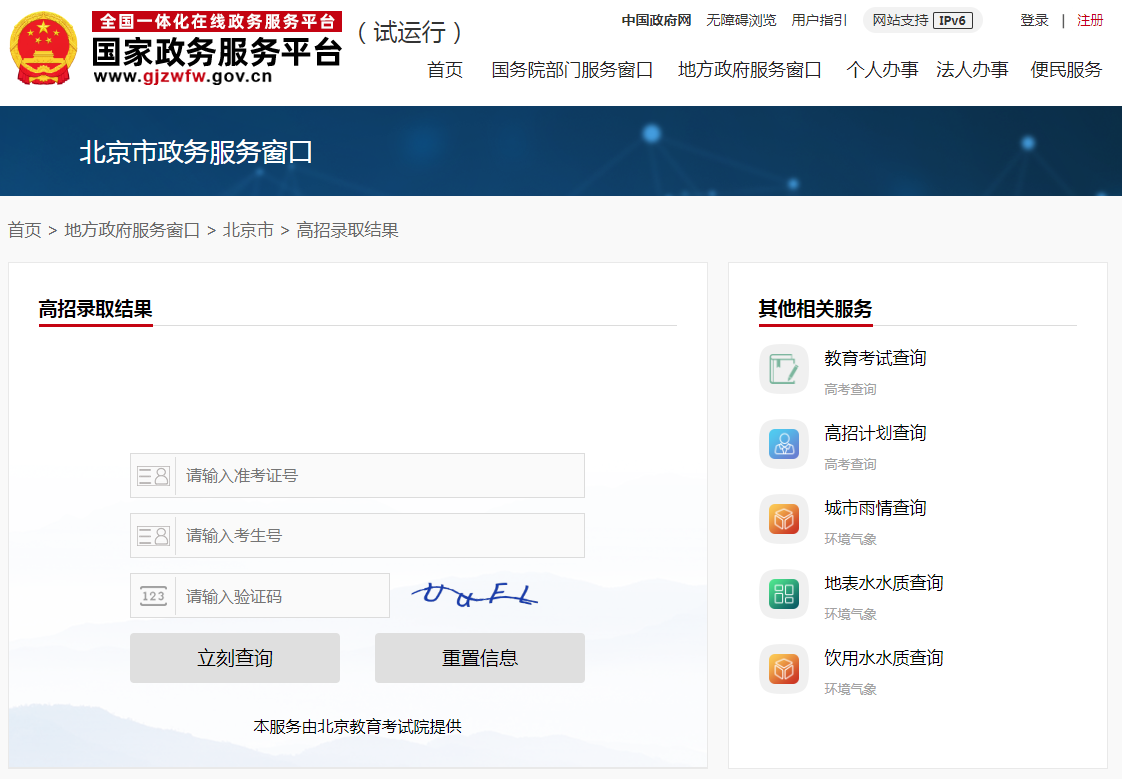Viewport: 1122px width, 779px height.
Task: Open the 个人办事 menu item
Action: [x=882, y=70]
